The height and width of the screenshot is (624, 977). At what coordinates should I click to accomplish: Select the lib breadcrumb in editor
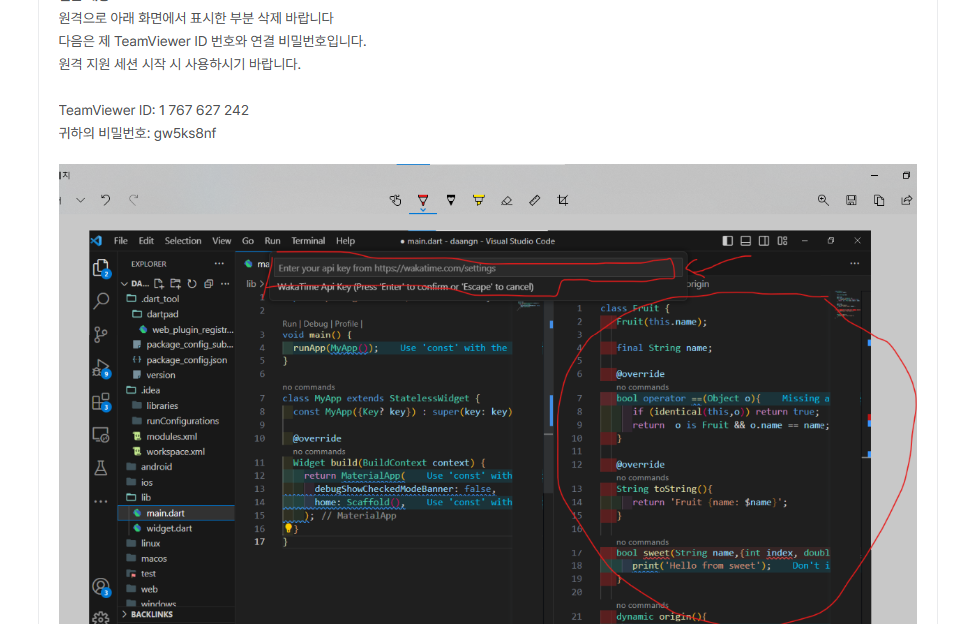click(251, 284)
